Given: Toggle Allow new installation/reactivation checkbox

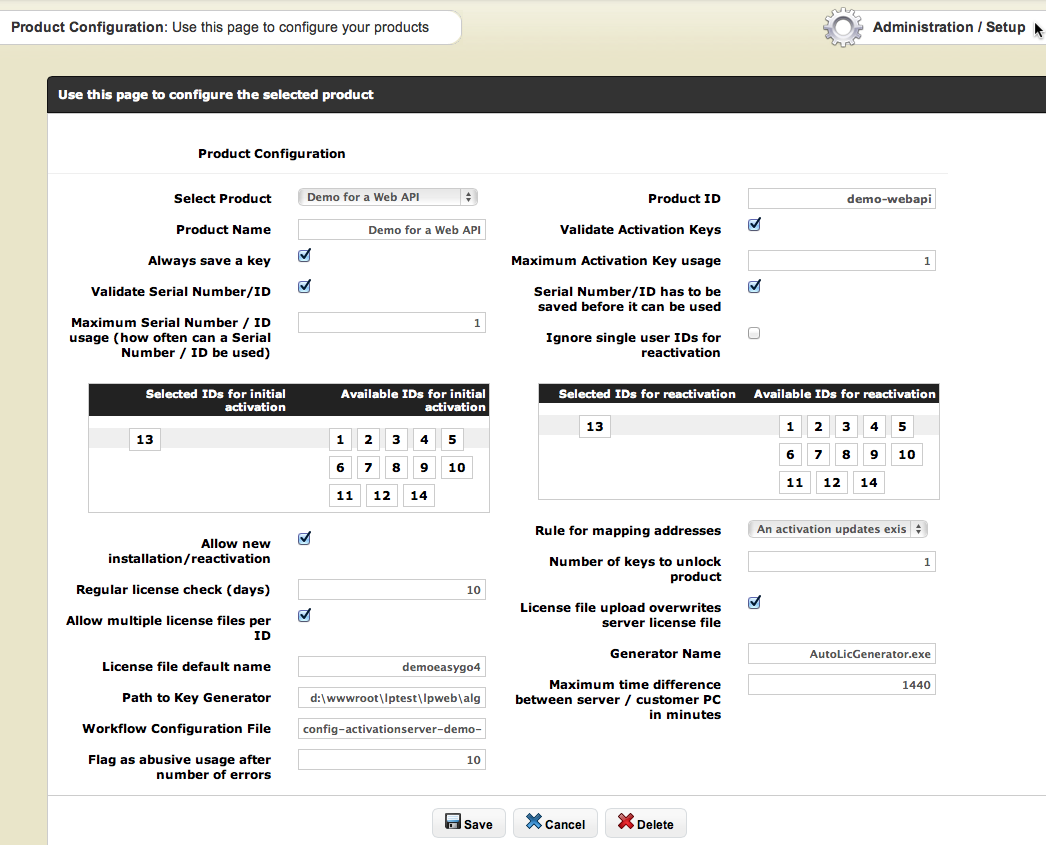Looking at the screenshot, I should 304,539.
